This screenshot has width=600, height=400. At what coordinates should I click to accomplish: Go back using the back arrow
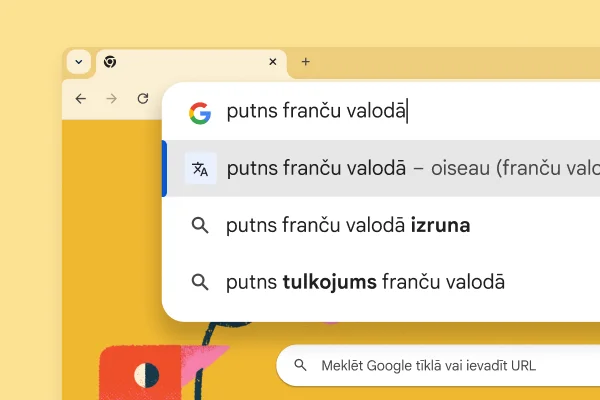coord(81,99)
